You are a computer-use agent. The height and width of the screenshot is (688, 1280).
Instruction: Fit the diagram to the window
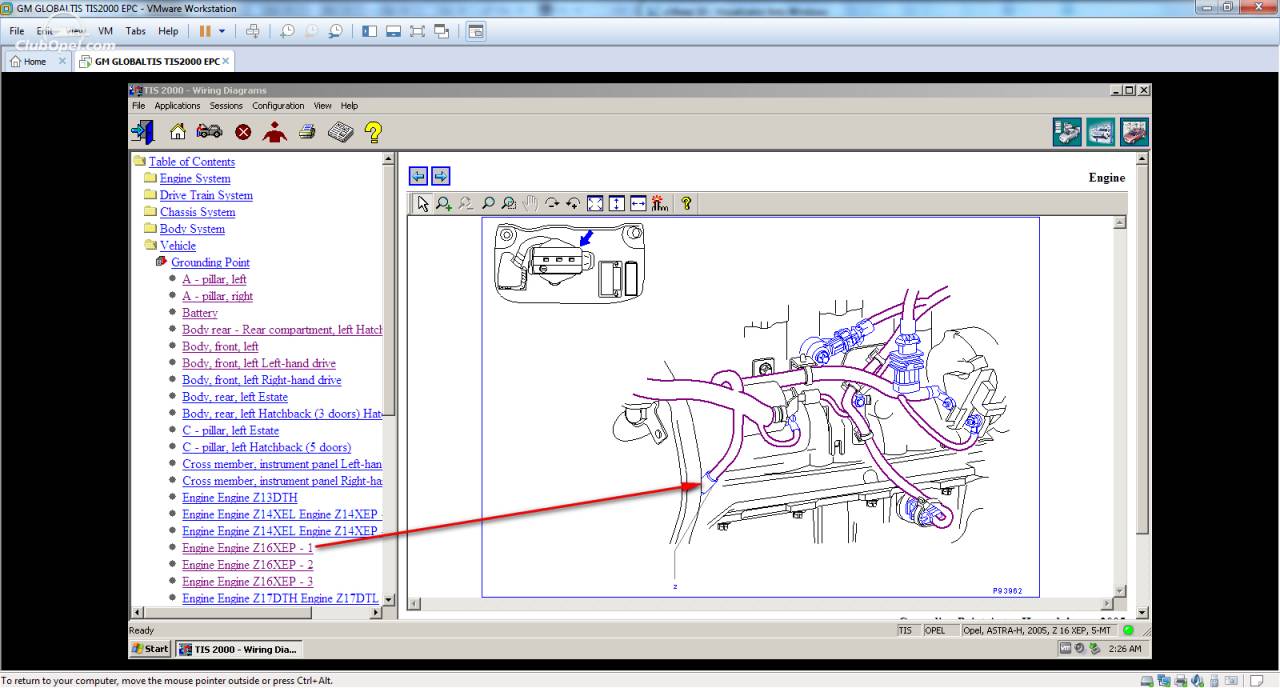595,203
